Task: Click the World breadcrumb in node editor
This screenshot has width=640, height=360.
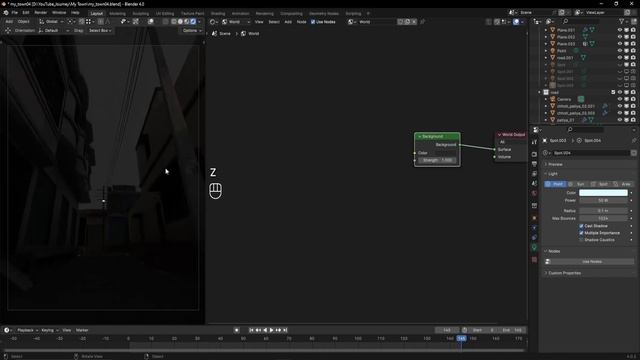Action: 250,33
